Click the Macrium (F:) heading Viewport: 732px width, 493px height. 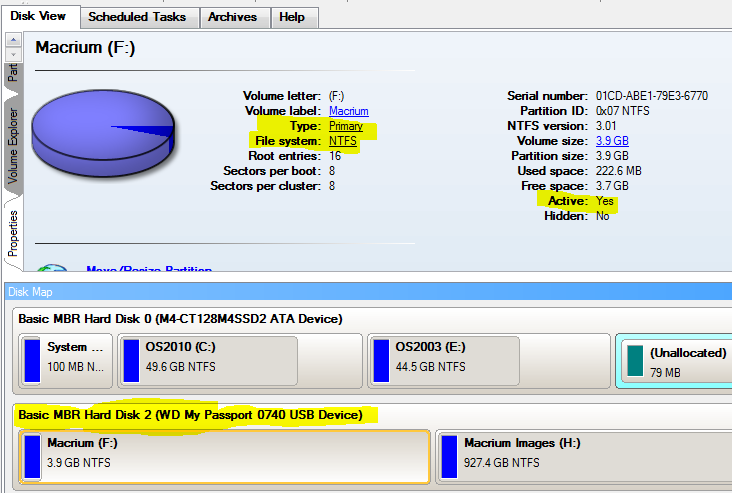(85, 48)
